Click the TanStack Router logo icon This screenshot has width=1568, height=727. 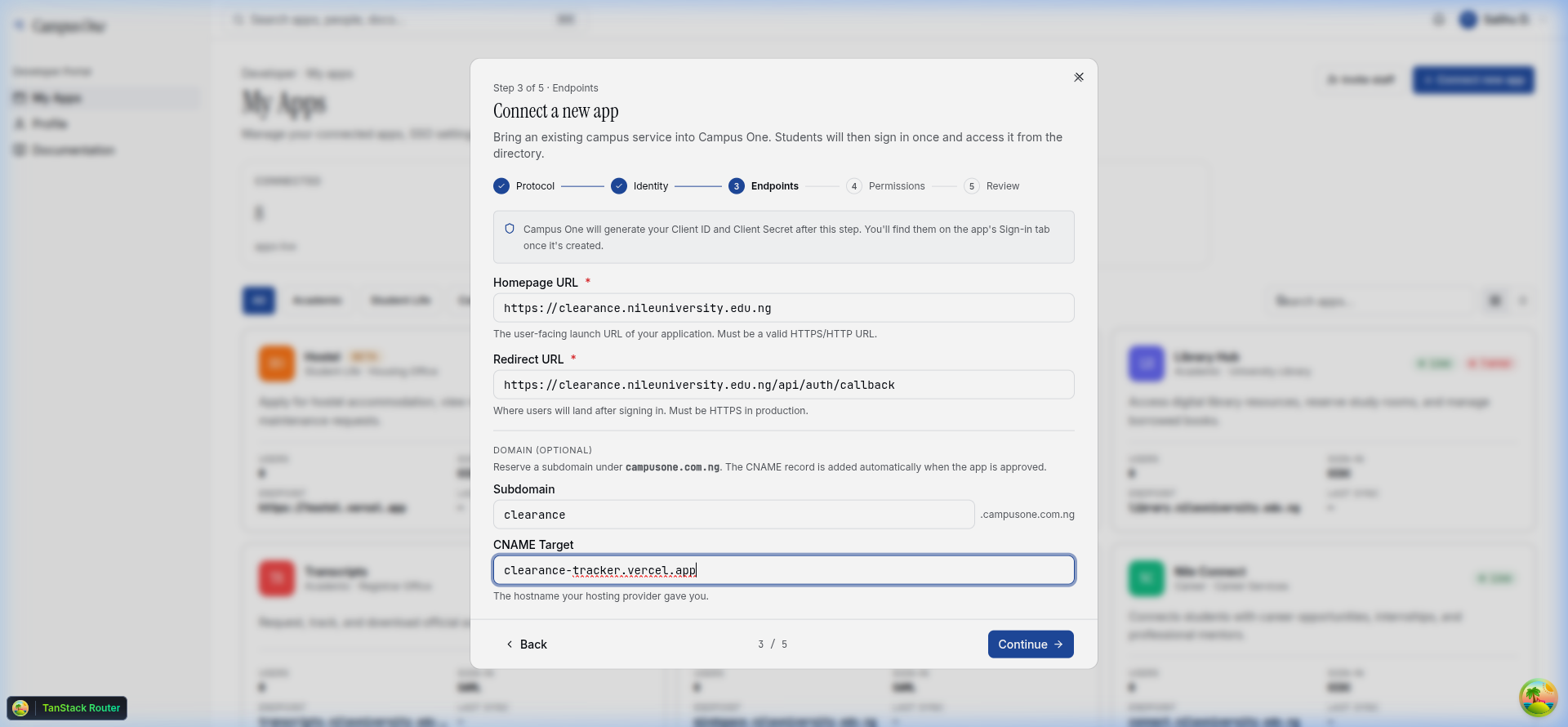pyautogui.click(x=20, y=708)
